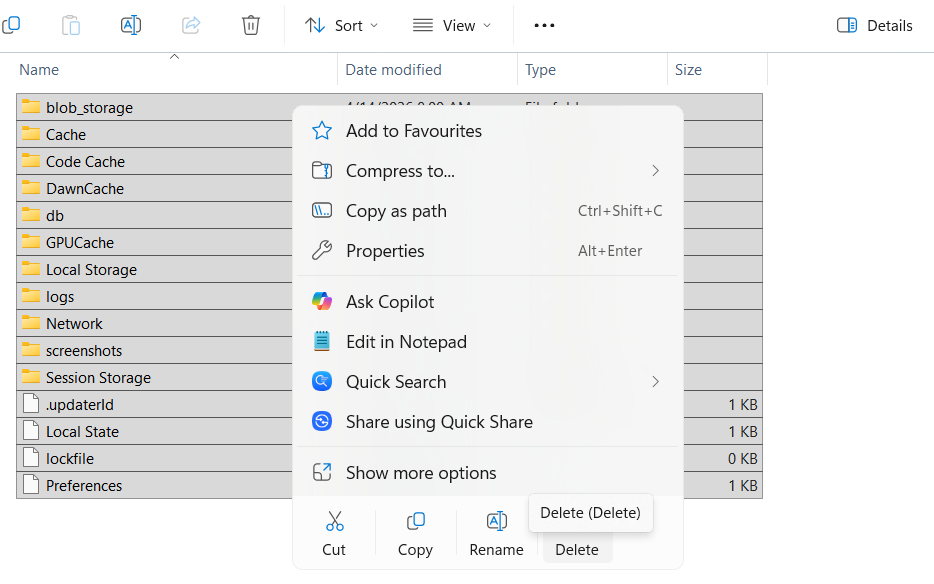Open the View dropdown
The width and height of the screenshot is (934, 584).
tap(452, 25)
